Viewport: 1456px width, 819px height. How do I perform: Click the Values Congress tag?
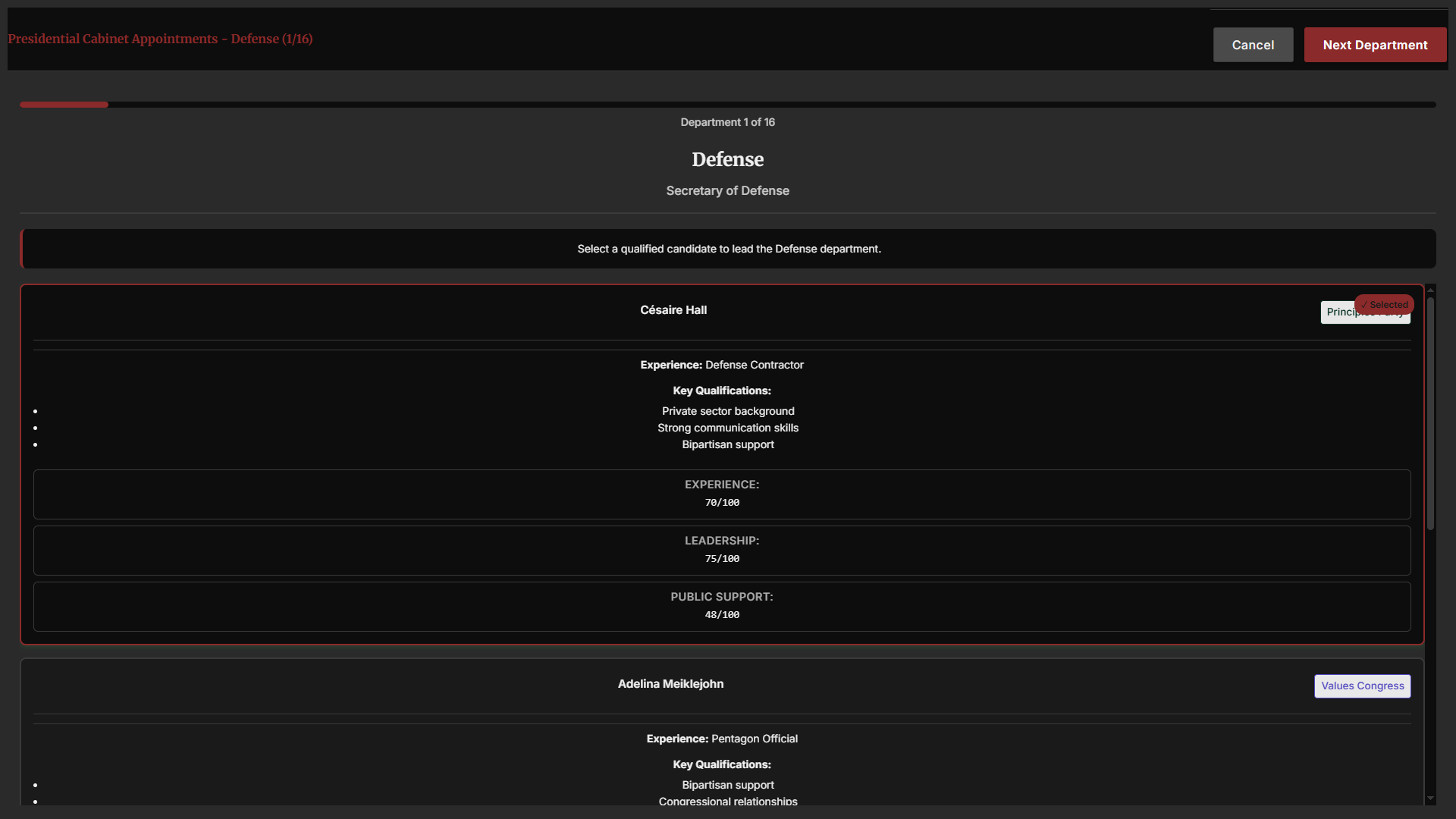click(x=1362, y=686)
